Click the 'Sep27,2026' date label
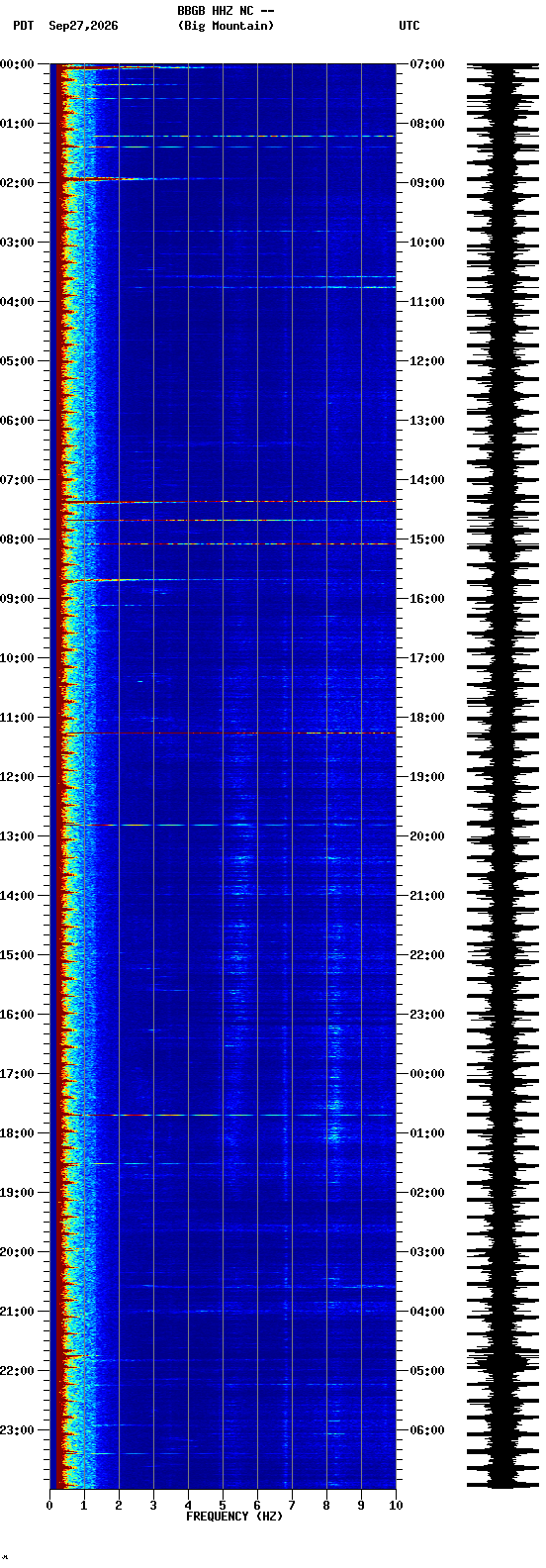 (x=83, y=26)
